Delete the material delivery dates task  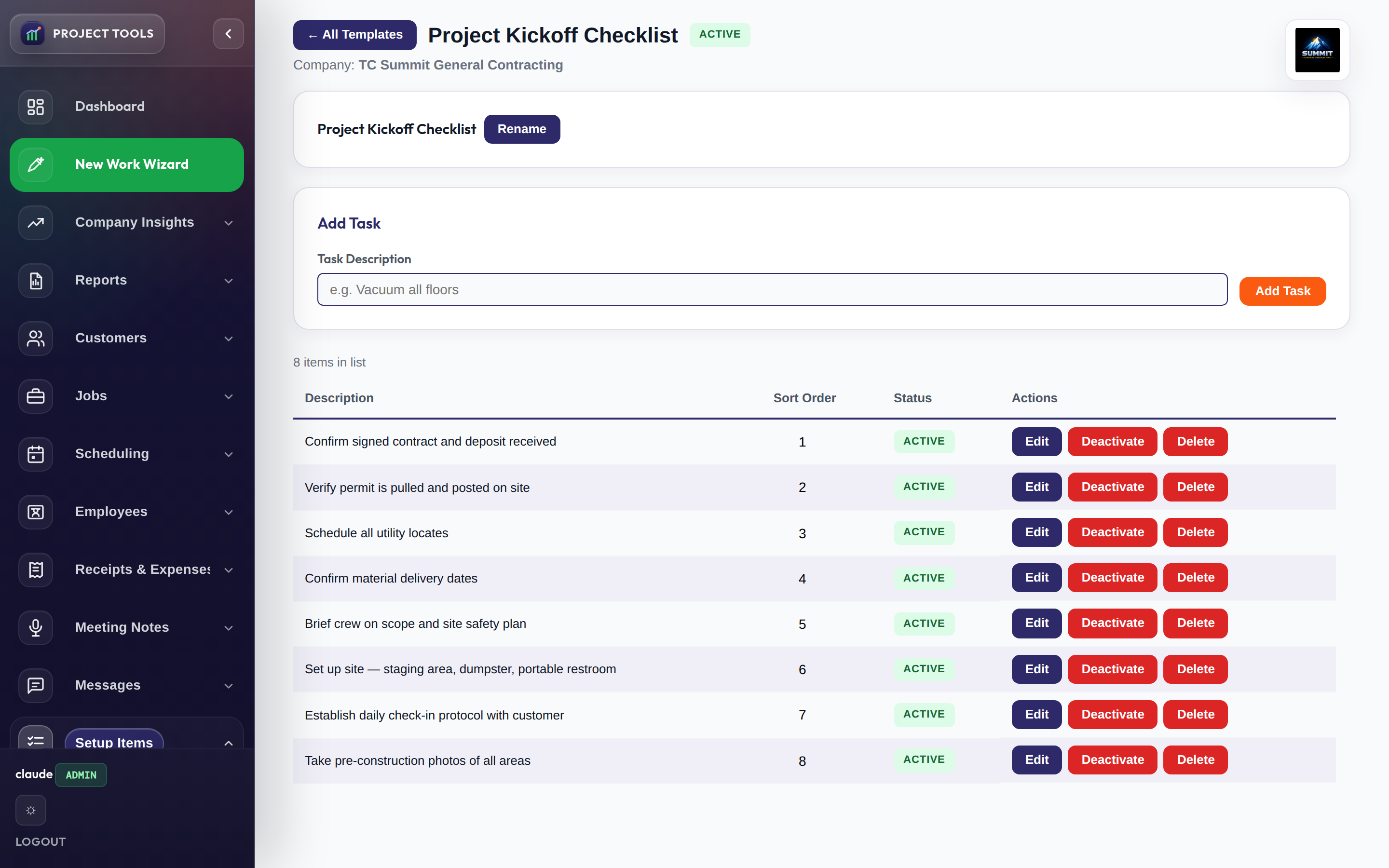pyautogui.click(x=1196, y=578)
